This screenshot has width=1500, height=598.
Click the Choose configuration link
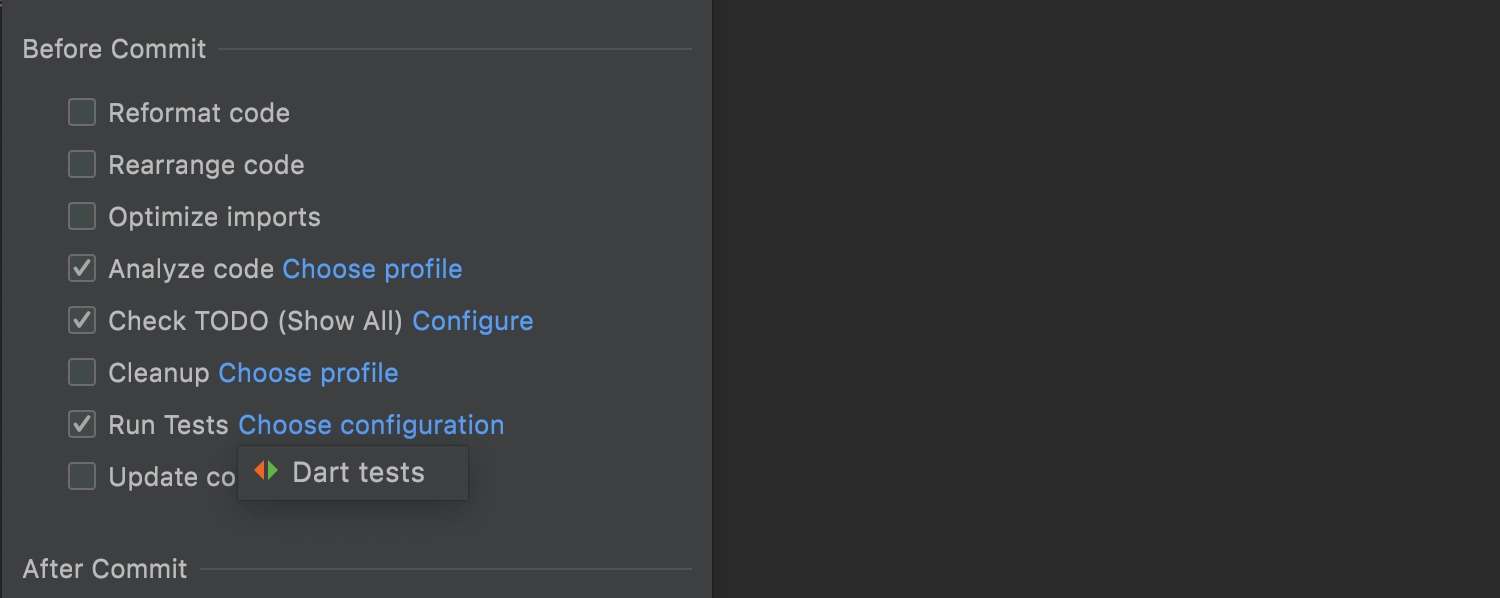pos(371,425)
